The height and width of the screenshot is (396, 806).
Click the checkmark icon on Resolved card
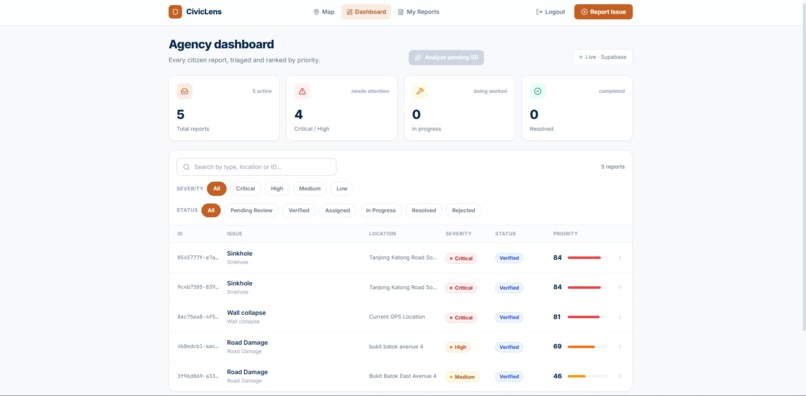[538, 91]
